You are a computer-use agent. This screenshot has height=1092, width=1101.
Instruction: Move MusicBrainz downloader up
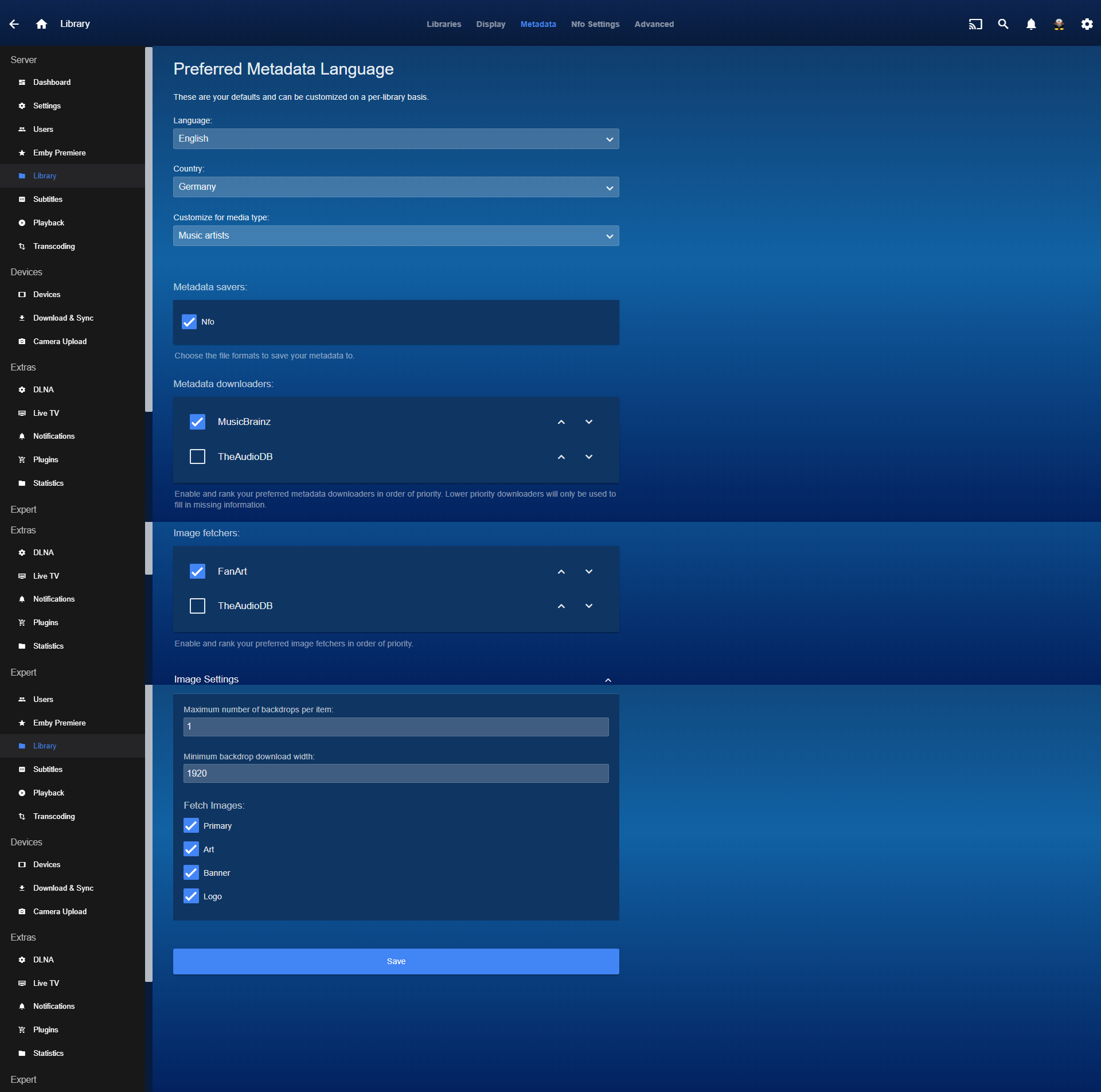click(x=561, y=422)
